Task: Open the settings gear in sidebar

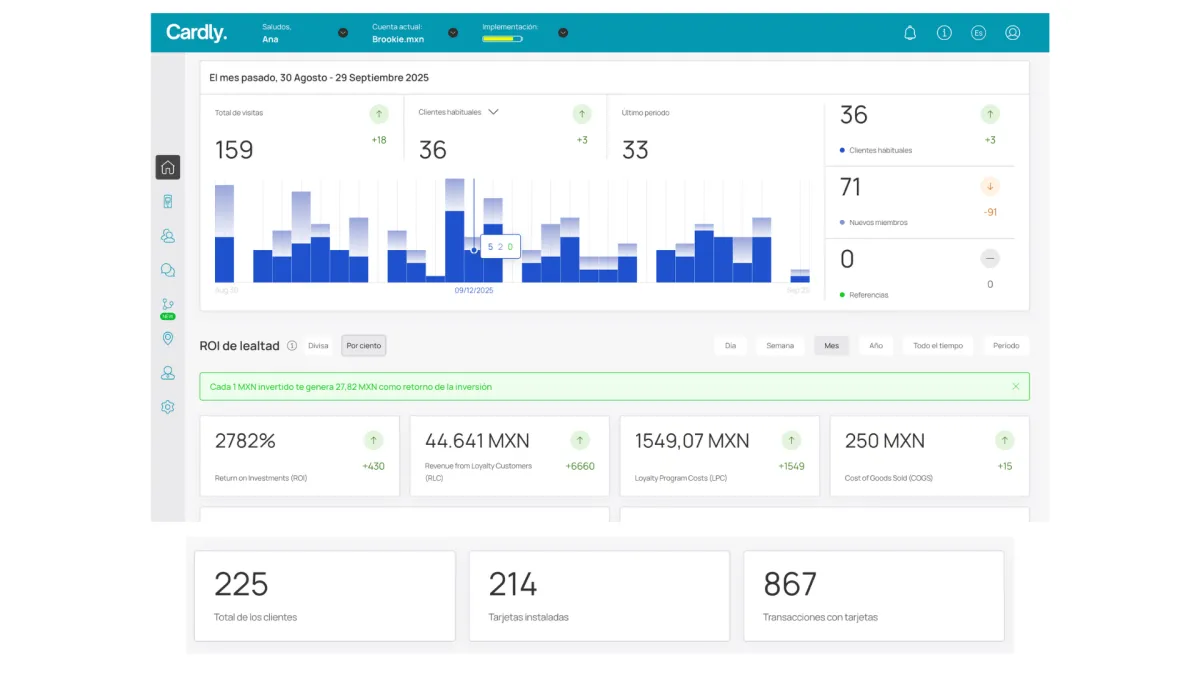Action: click(x=168, y=407)
